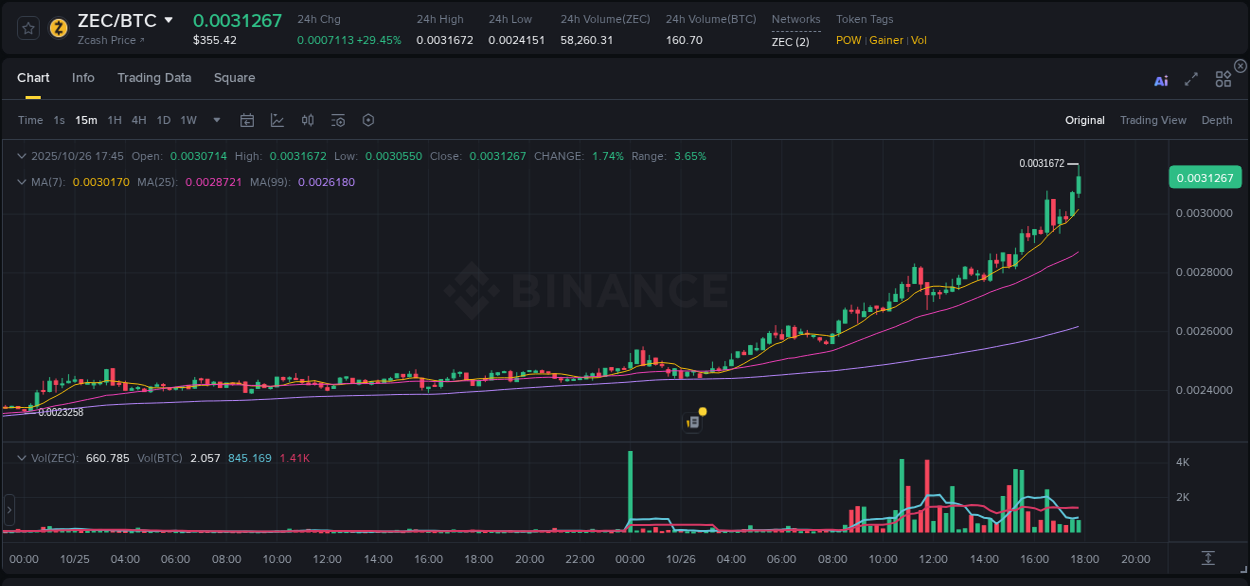Open the date range calendar icon
The height and width of the screenshot is (586, 1250).
[x=247, y=120]
